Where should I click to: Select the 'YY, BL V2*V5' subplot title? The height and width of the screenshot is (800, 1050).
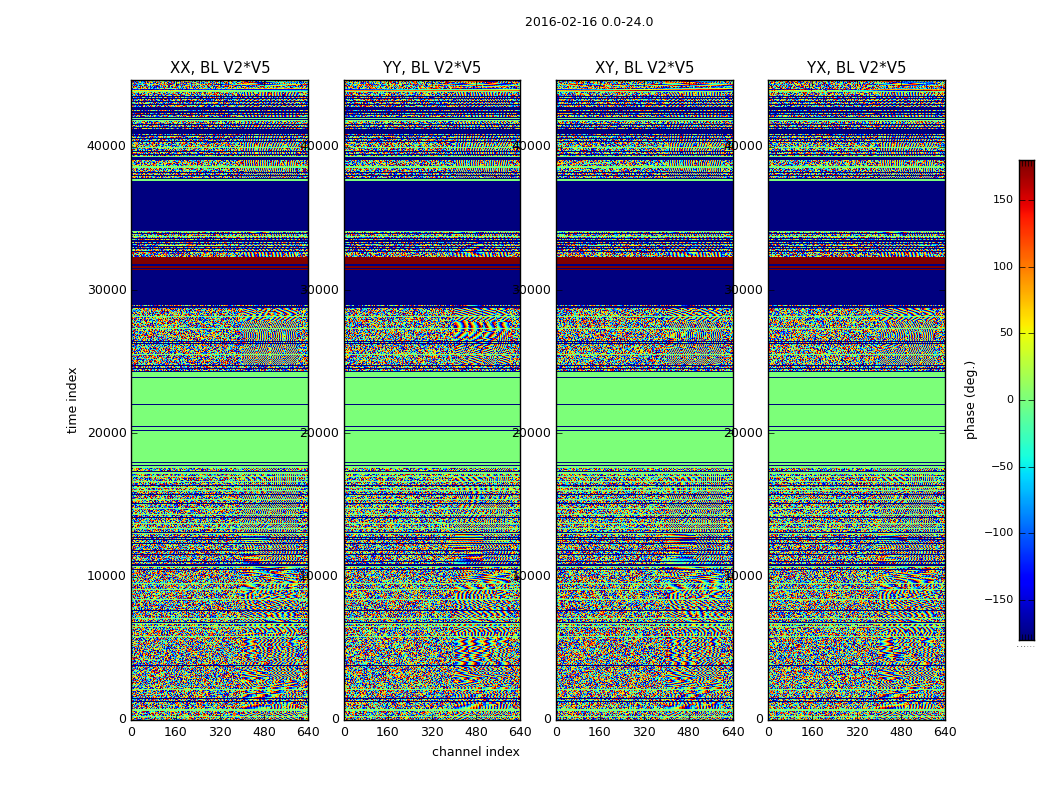[x=432, y=68]
